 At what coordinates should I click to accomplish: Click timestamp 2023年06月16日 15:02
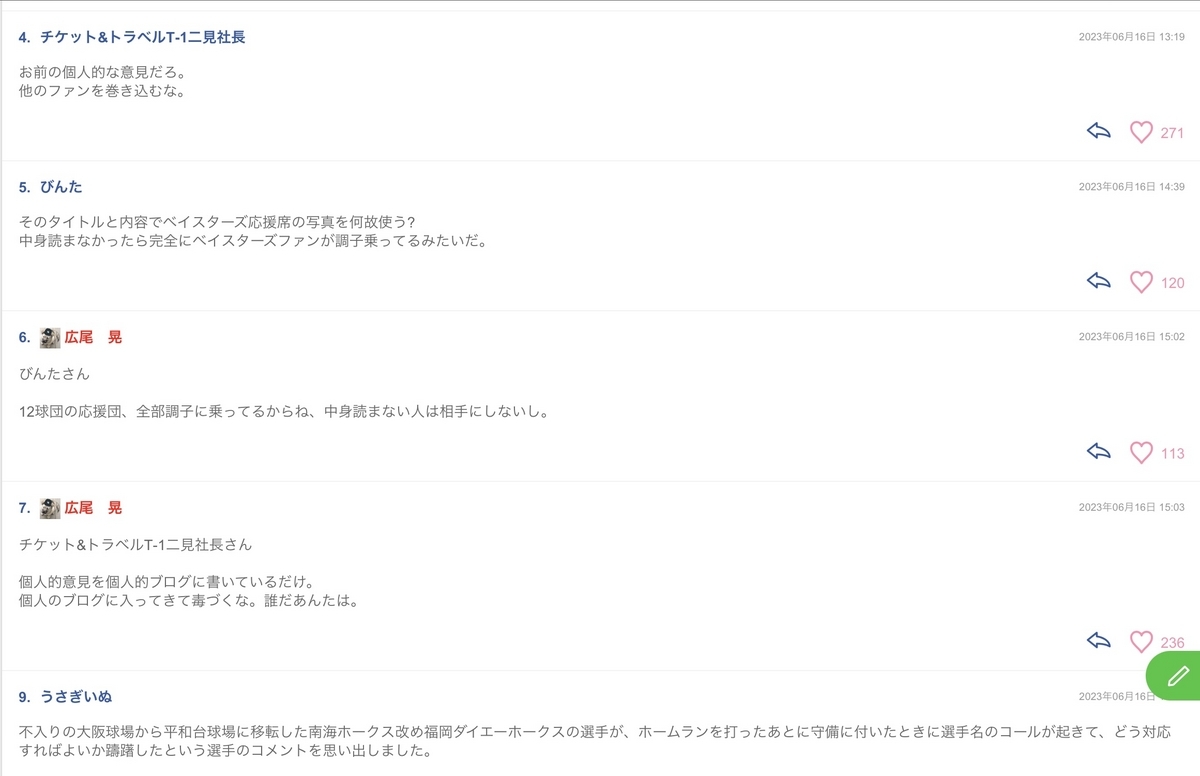pyautogui.click(x=1132, y=336)
